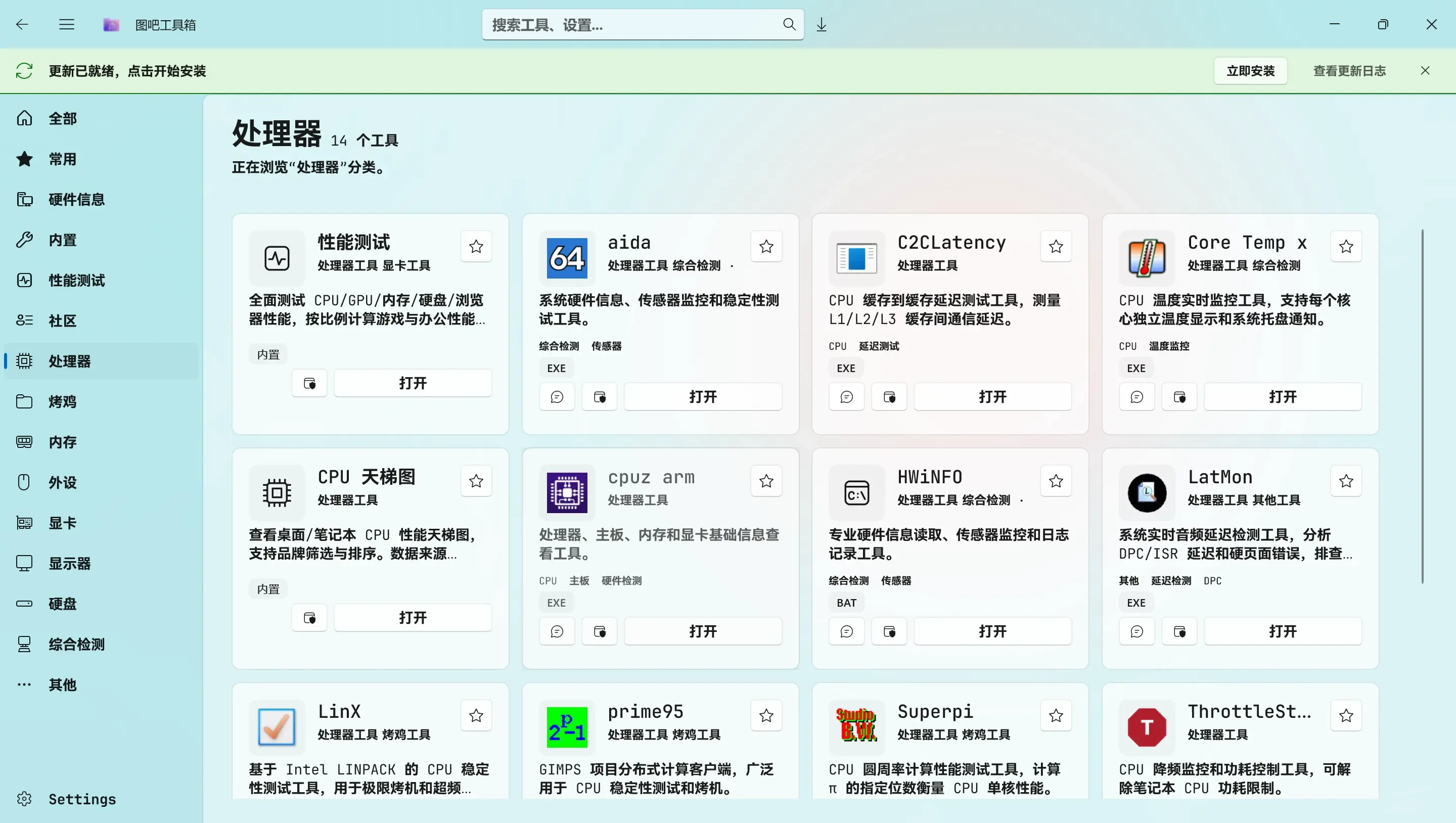Image resolution: width=1456 pixels, height=823 pixels.
Task: Open the 显卡 category
Action: tap(101, 523)
